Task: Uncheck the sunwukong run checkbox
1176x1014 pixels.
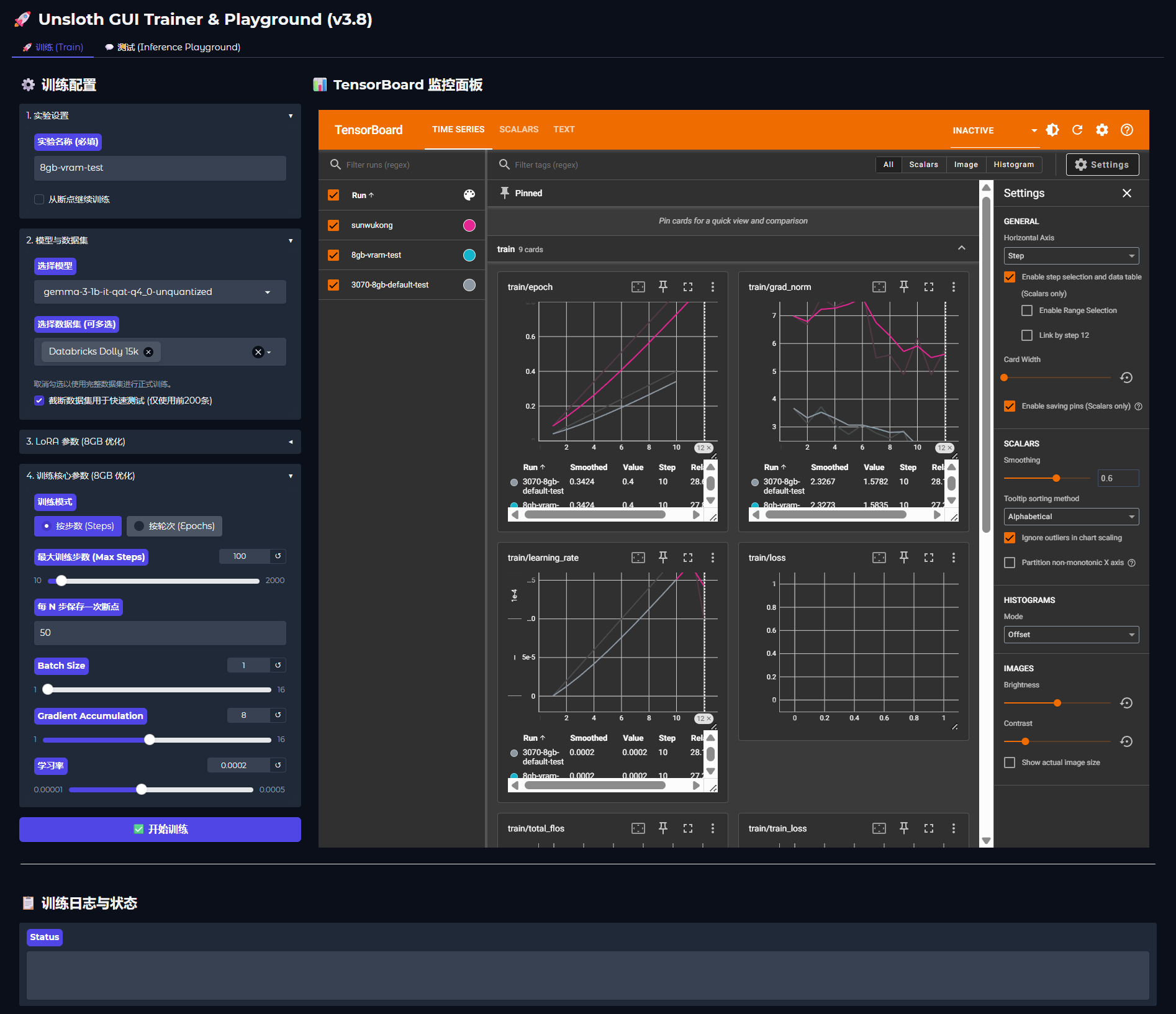Action: click(333, 225)
